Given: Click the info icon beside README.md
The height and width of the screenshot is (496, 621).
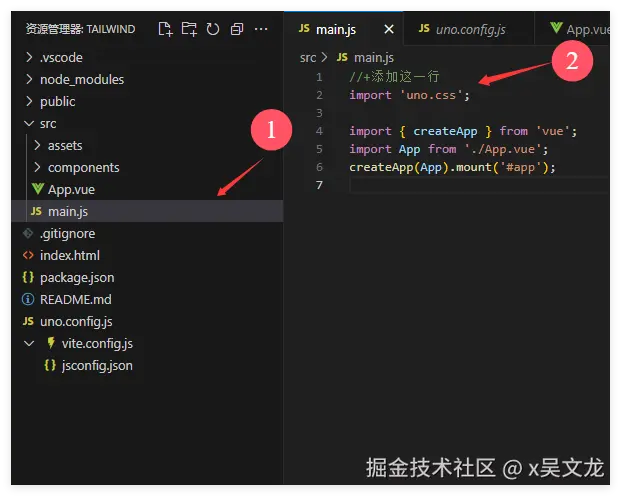Looking at the screenshot, I should [28, 299].
